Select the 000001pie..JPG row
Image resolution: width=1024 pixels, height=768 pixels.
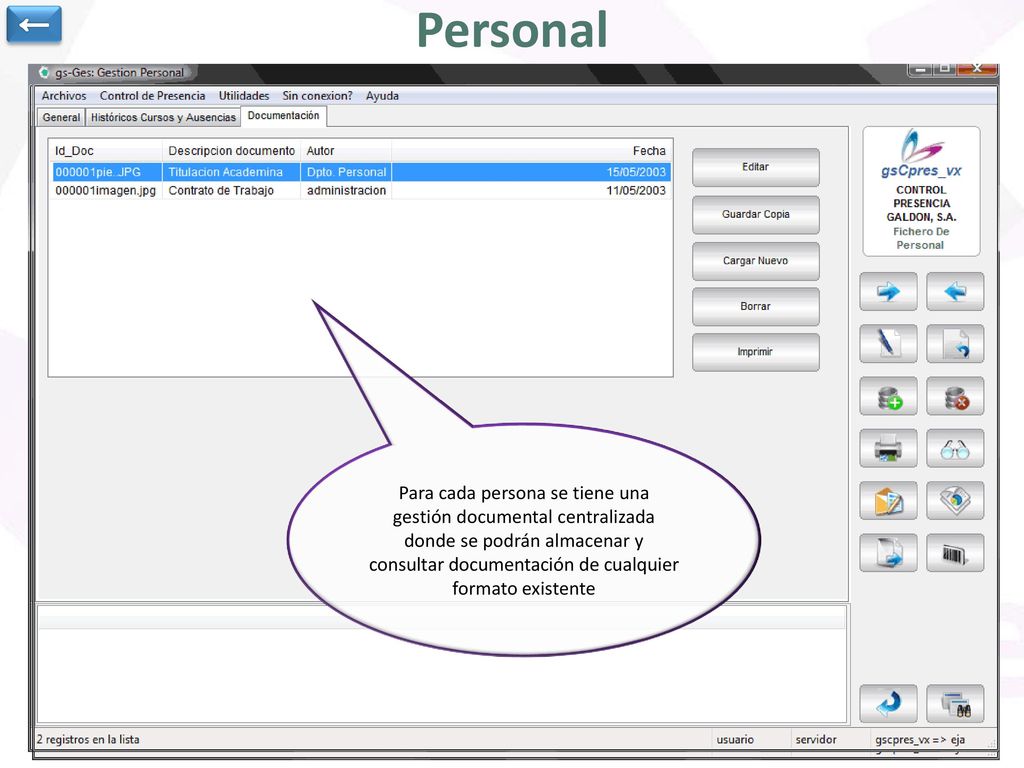pos(361,172)
